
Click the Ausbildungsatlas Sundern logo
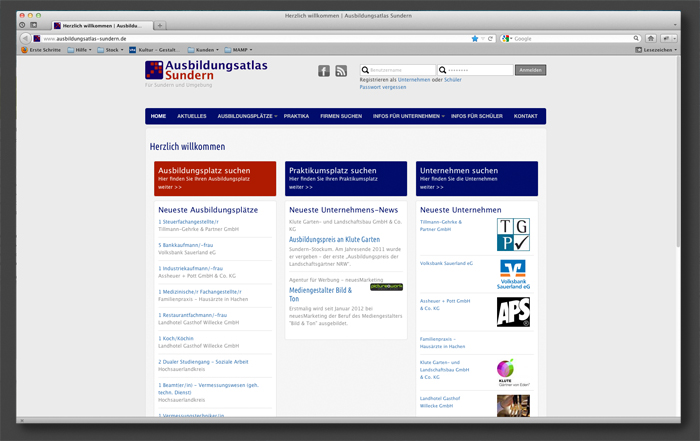(206, 71)
